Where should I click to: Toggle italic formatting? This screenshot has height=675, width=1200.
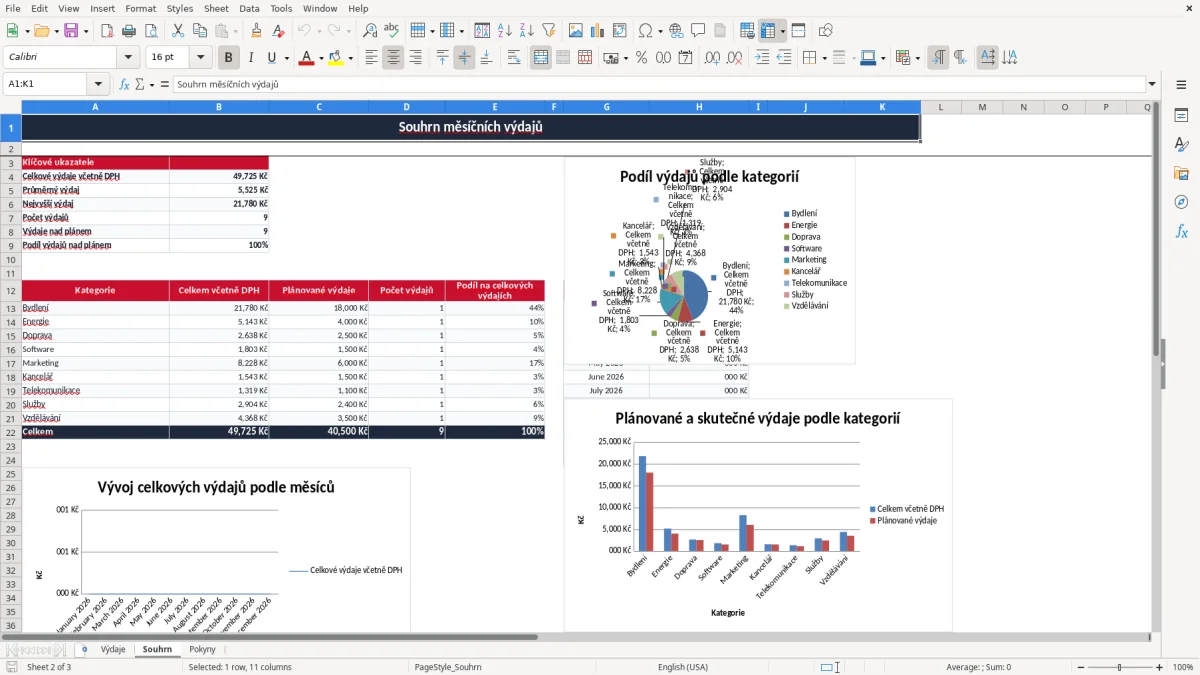click(x=251, y=58)
